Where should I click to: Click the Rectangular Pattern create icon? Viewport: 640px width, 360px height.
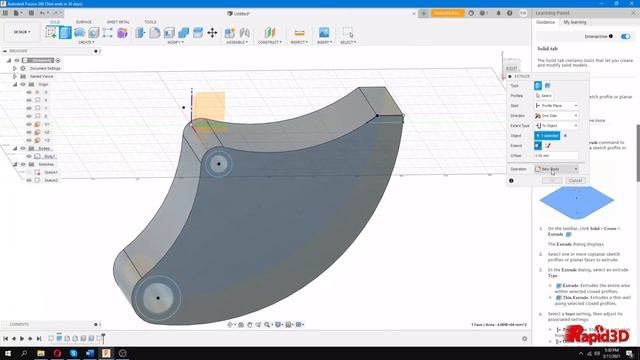tap(108, 33)
